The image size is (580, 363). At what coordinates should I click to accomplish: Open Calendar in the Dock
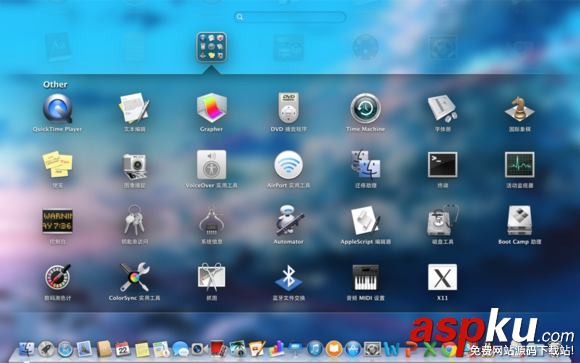(123, 349)
